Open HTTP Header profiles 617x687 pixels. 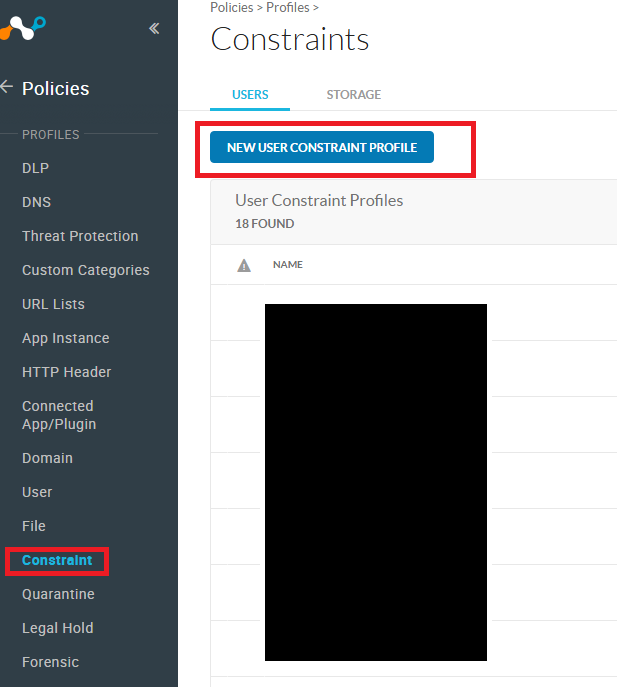[x=66, y=372]
